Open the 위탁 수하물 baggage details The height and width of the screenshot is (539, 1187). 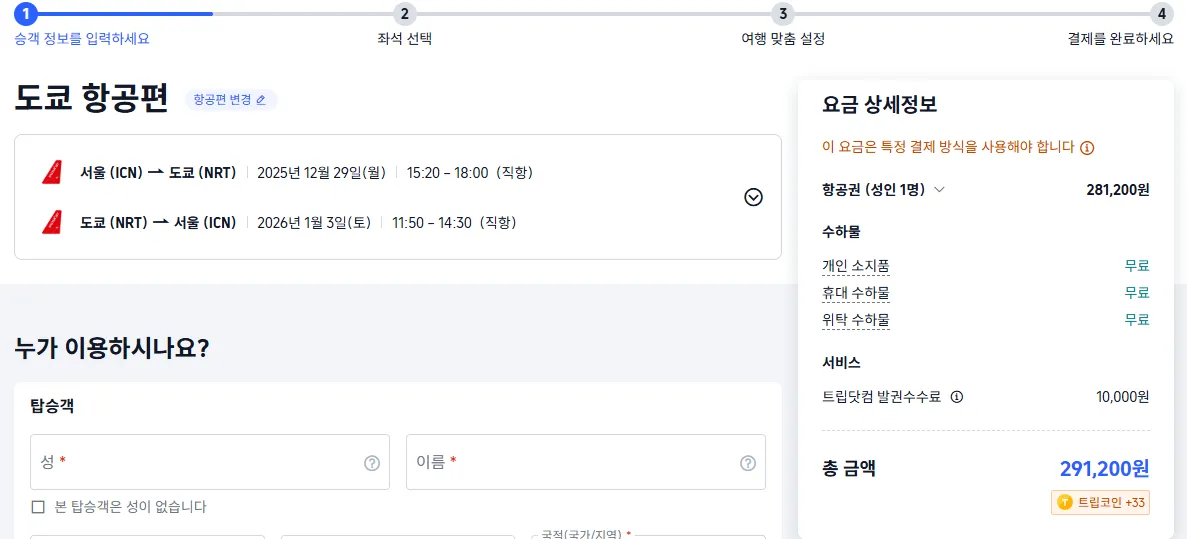pyautogui.click(x=855, y=320)
